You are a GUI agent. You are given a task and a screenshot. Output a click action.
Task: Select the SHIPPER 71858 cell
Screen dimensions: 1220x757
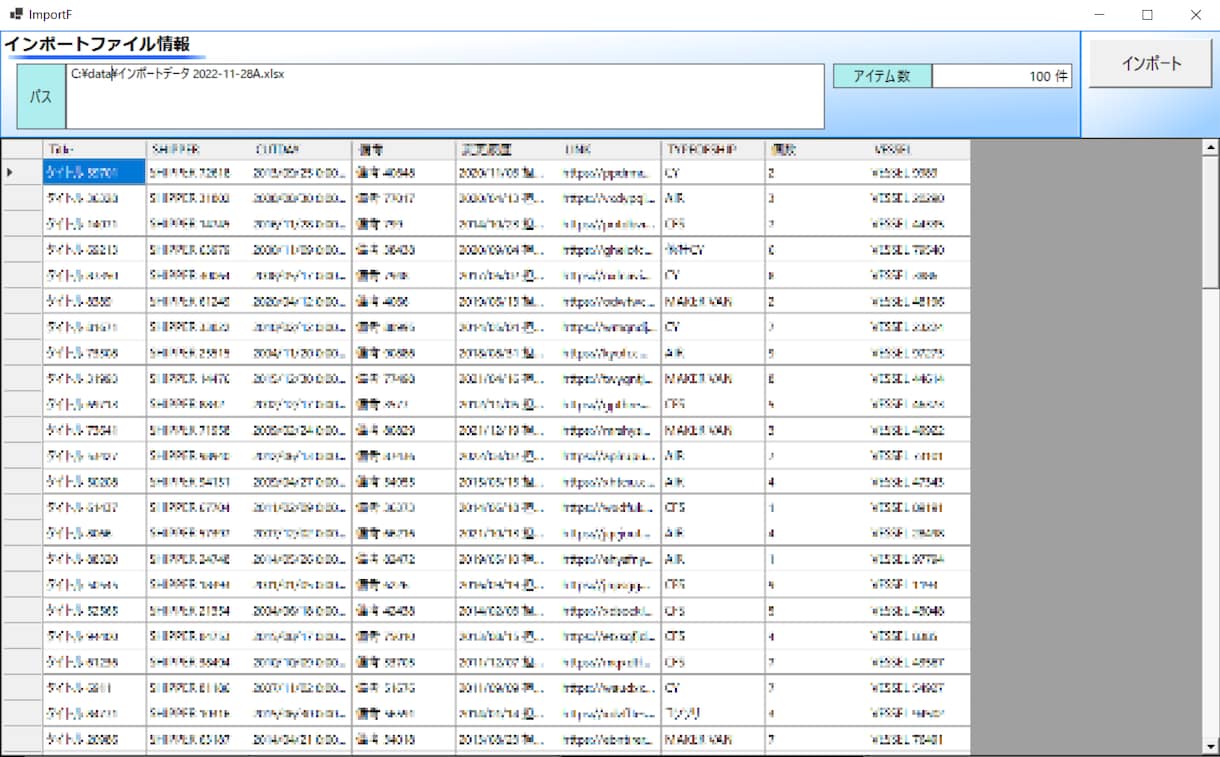tap(197, 430)
